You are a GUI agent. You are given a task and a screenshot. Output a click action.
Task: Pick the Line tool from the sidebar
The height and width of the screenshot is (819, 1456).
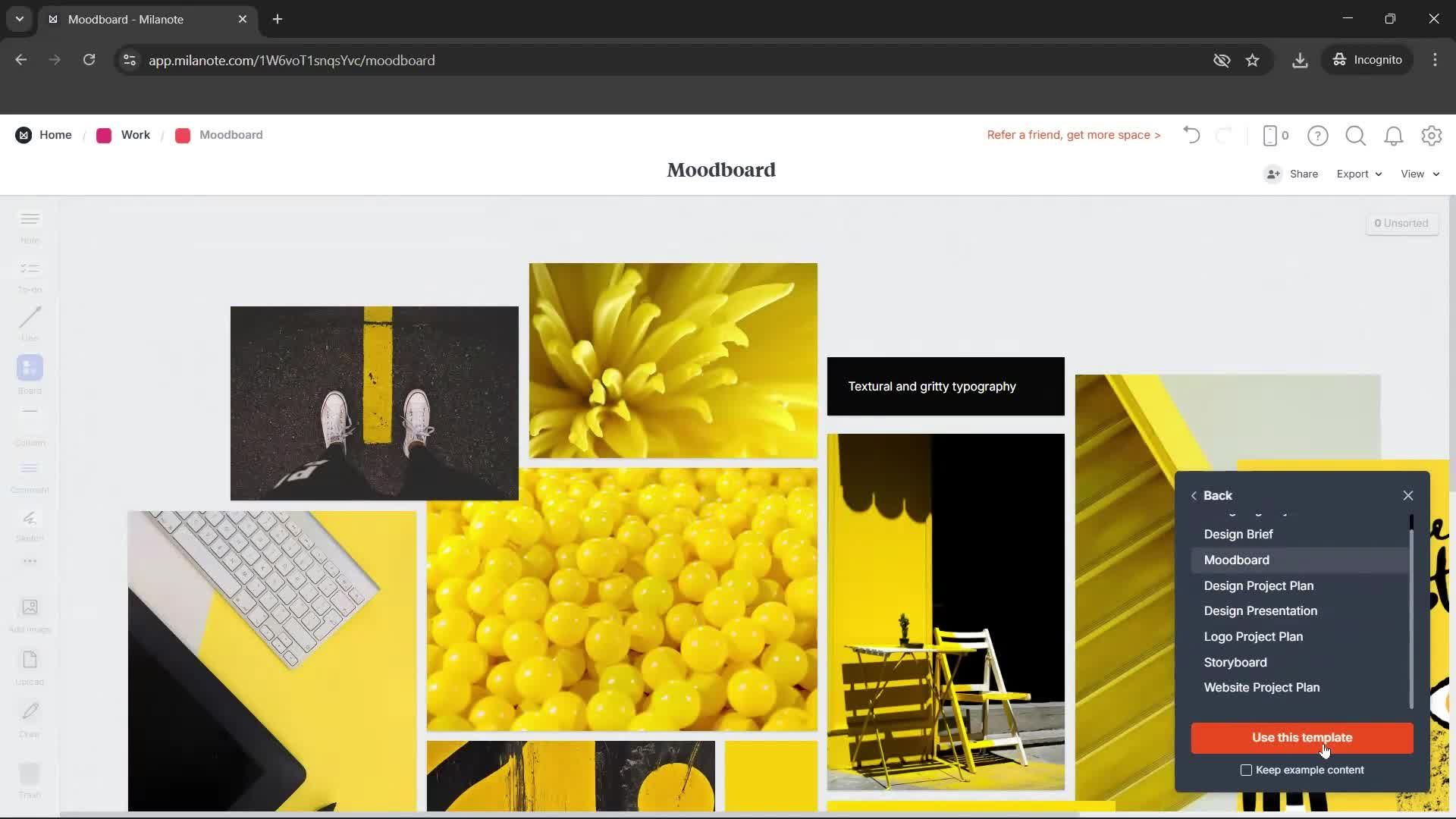tap(29, 322)
